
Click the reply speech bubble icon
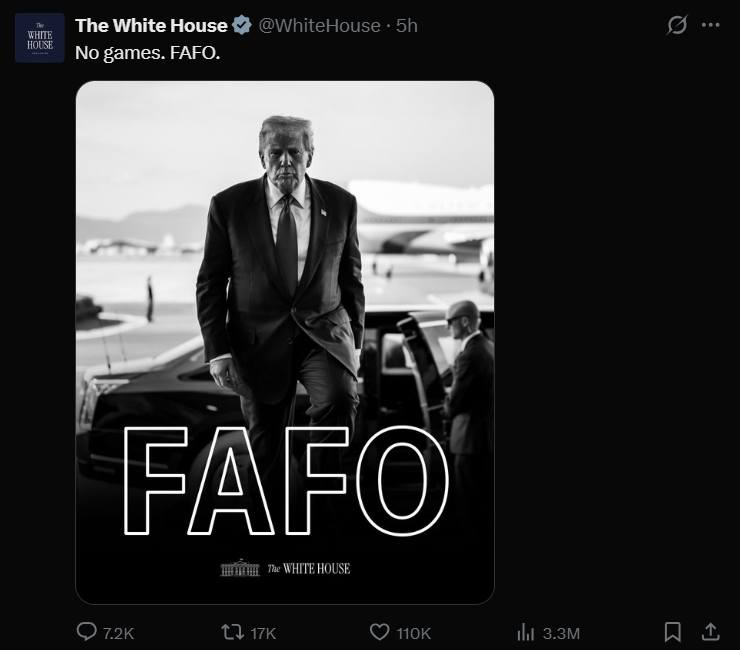87,632
